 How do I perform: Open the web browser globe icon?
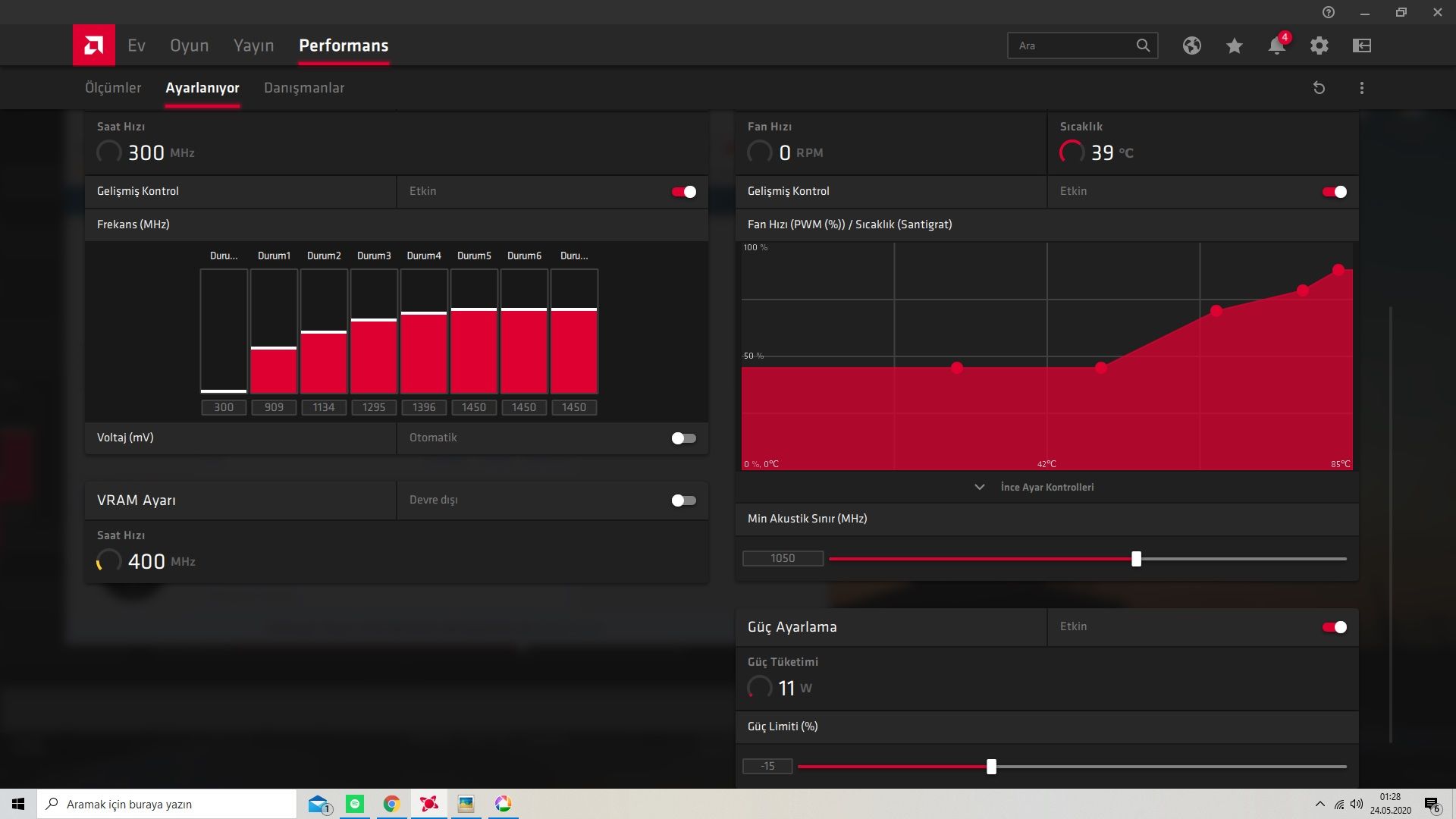tap(1191, 45)
